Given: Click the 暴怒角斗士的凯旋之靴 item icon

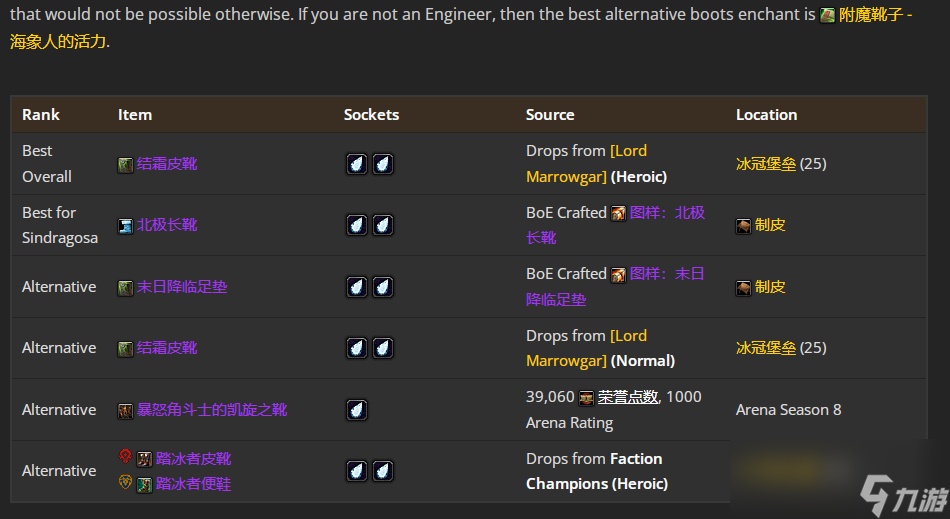Looking at the screenshot, I should click(x=125, y=411).
